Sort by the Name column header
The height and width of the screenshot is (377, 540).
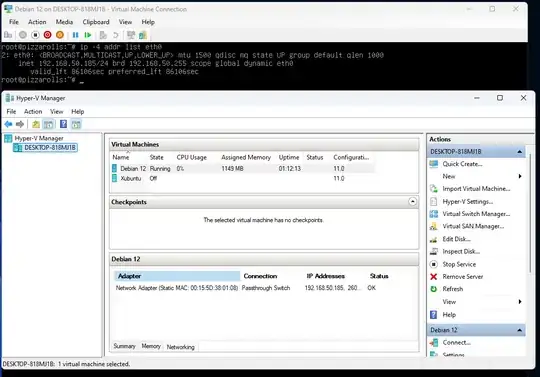click(121, 157)
